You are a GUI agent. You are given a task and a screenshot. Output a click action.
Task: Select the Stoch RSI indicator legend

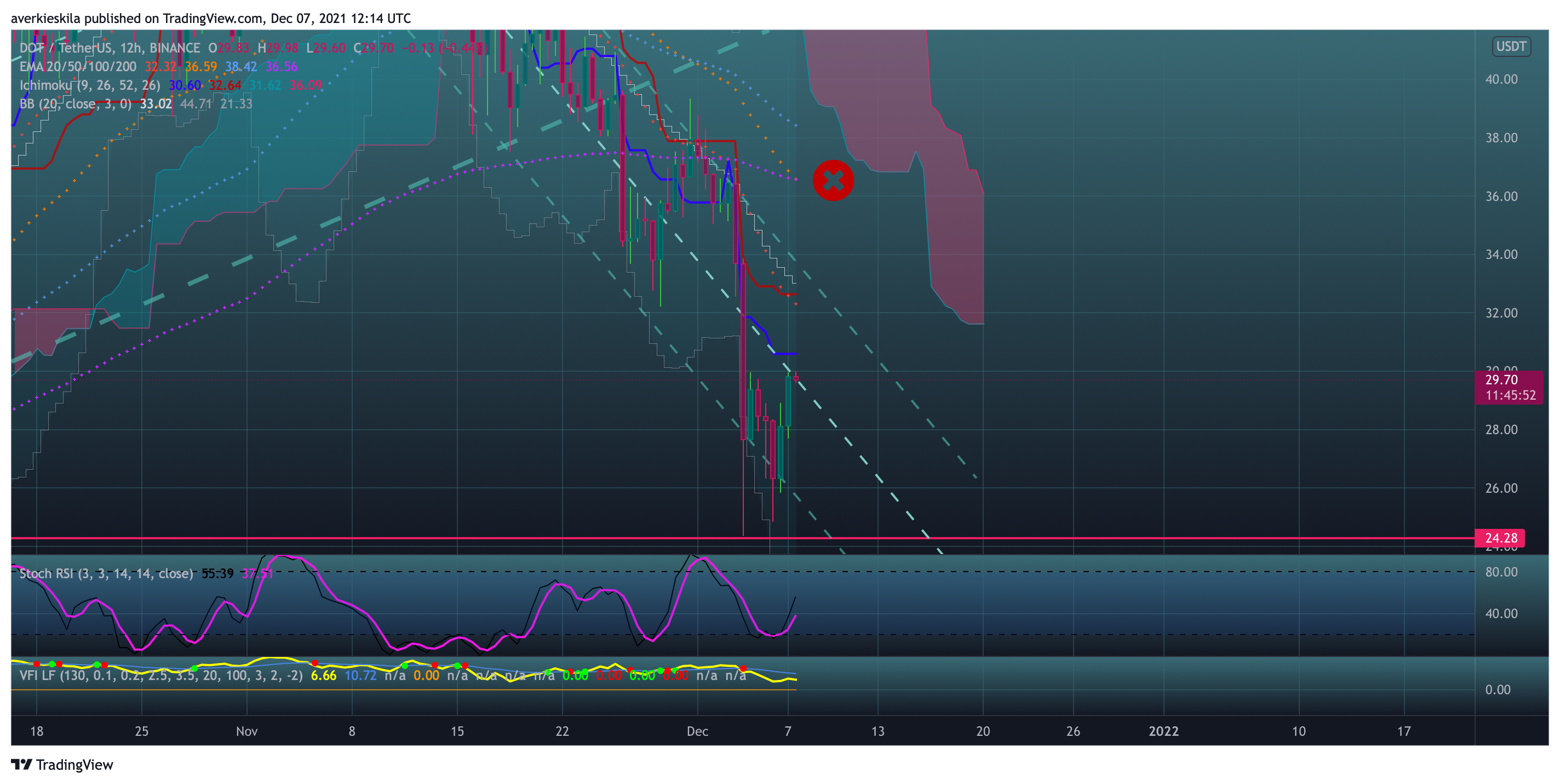click(x=106, y=573)
